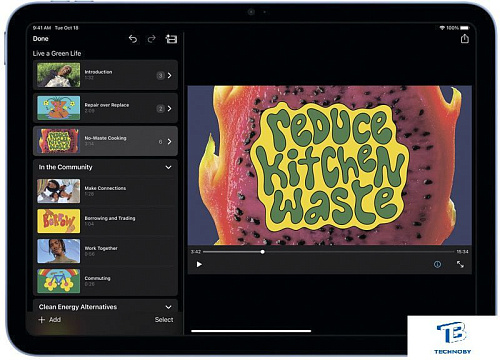
Task: Open the Introduction item chevron
Action: click(170, 75)
